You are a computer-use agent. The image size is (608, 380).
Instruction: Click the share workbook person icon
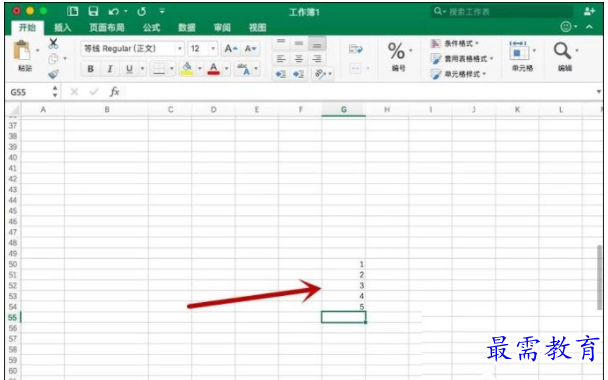click(x=589, y=11)
